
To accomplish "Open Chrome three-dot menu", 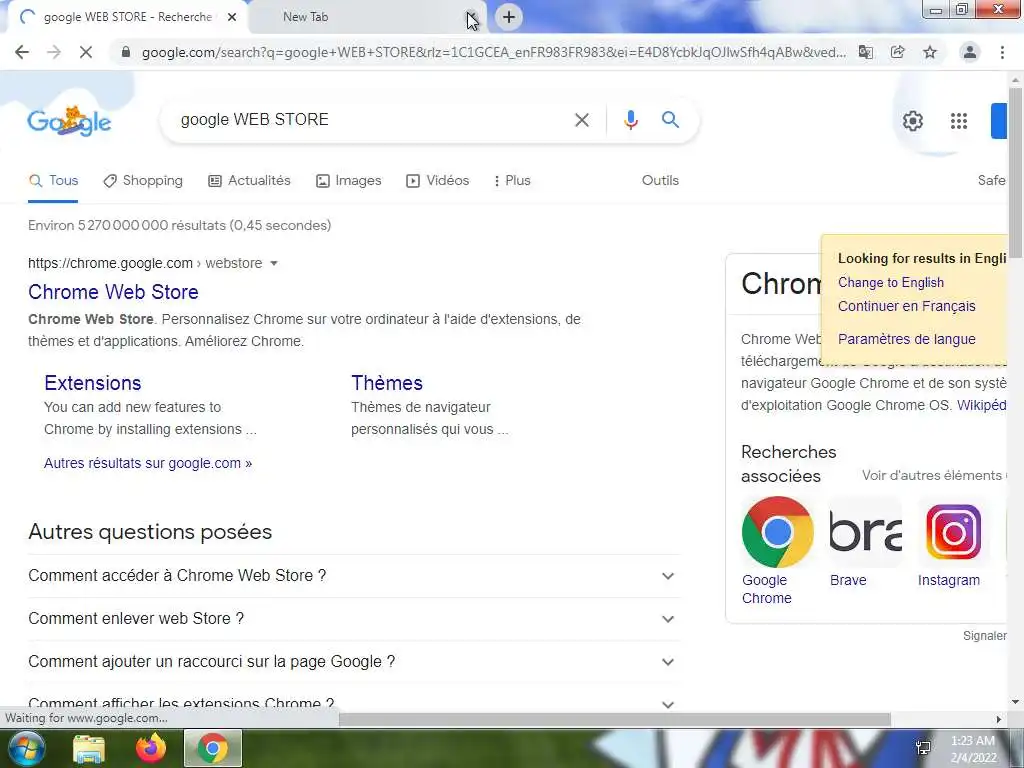I will point(1002,52).
